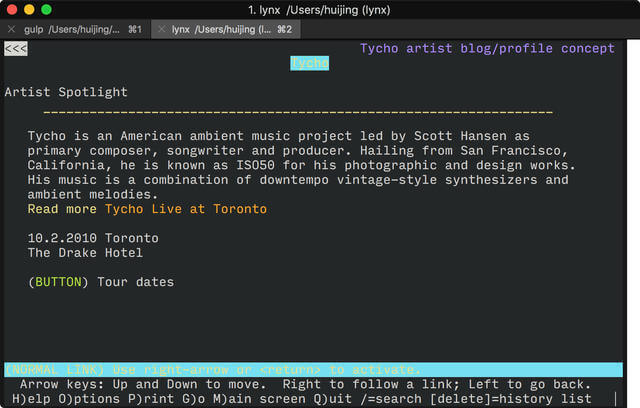This screenshot has height=408, width=640.
Task: Click the yellow minimize window button
Action: (29, 9)
